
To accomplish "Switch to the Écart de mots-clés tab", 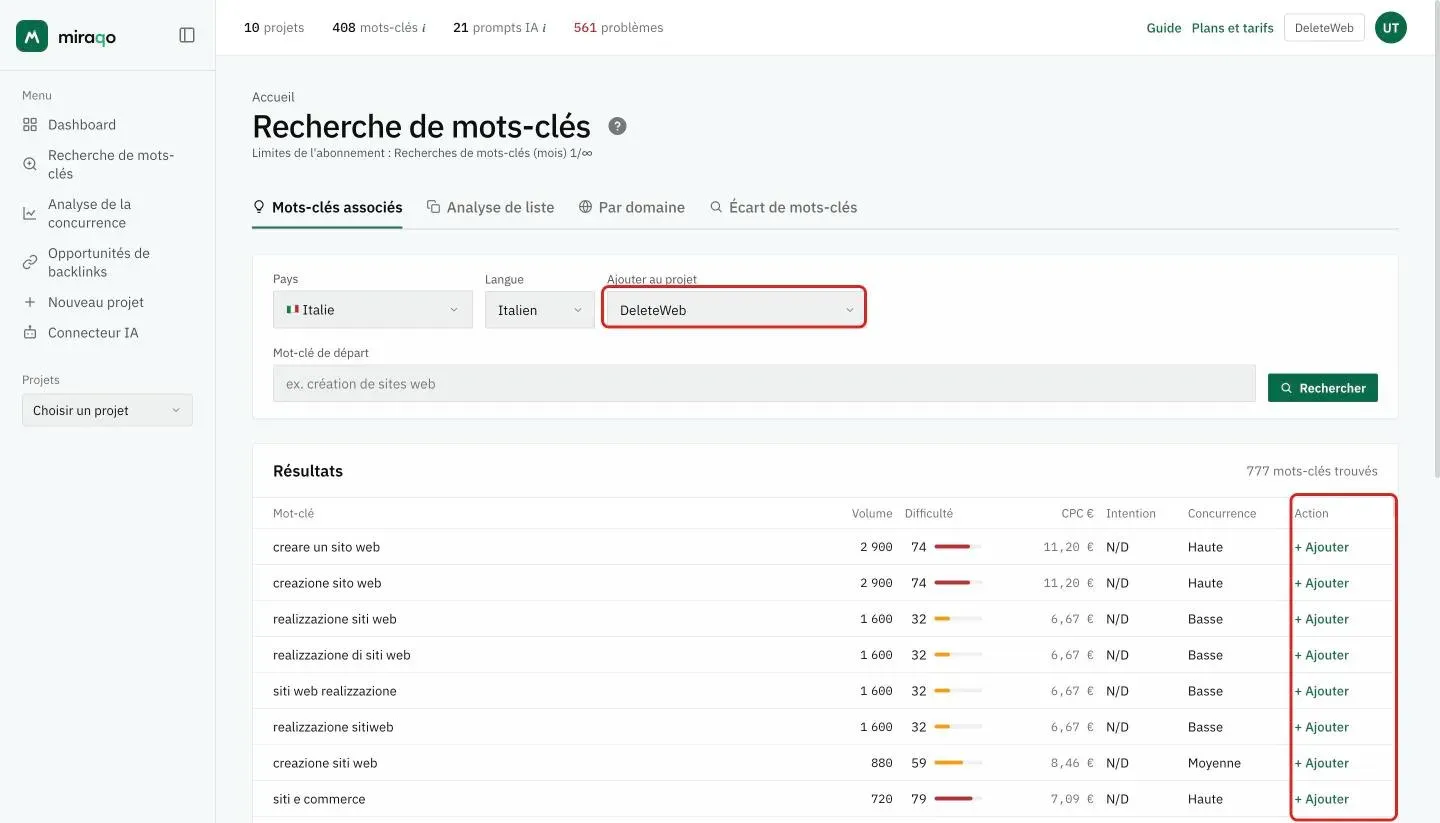I will (x=783, y=207).
